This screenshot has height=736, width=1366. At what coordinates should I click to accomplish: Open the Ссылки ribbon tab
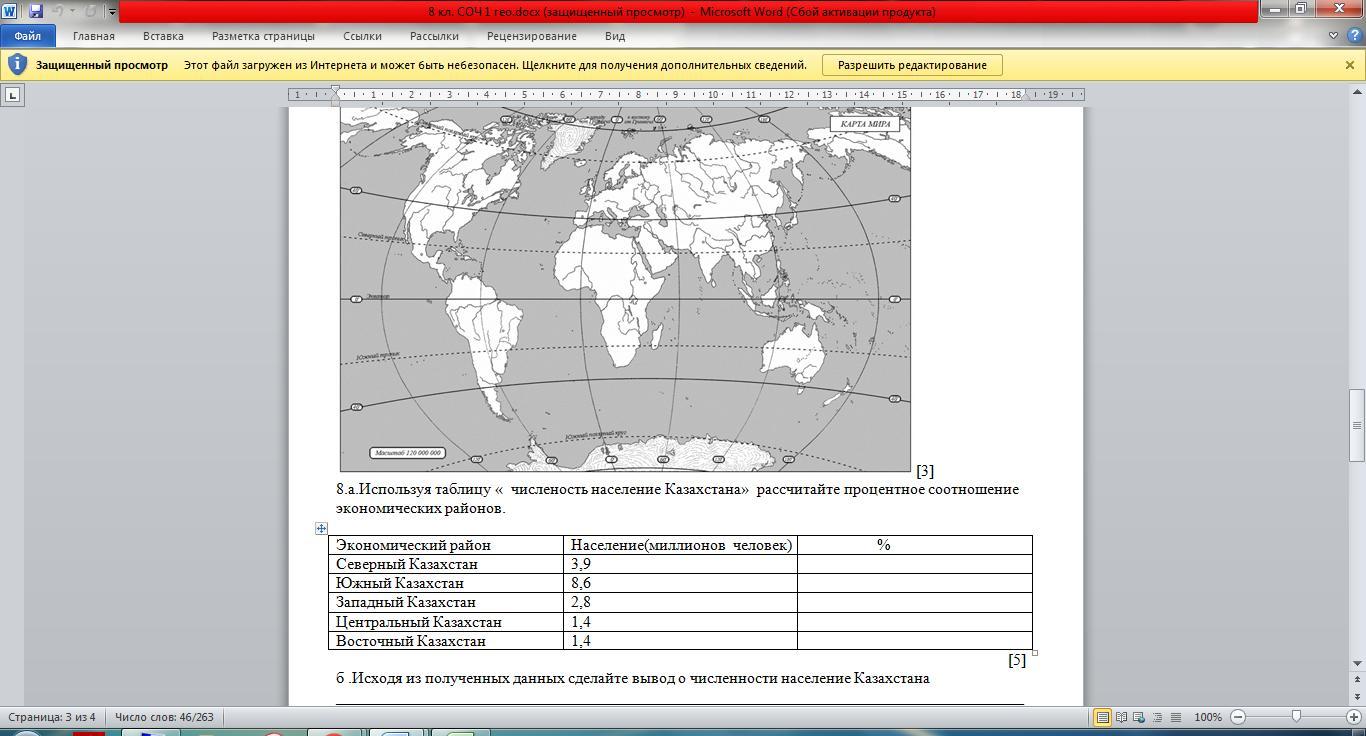pyautogui.click(x=362, y=36)
